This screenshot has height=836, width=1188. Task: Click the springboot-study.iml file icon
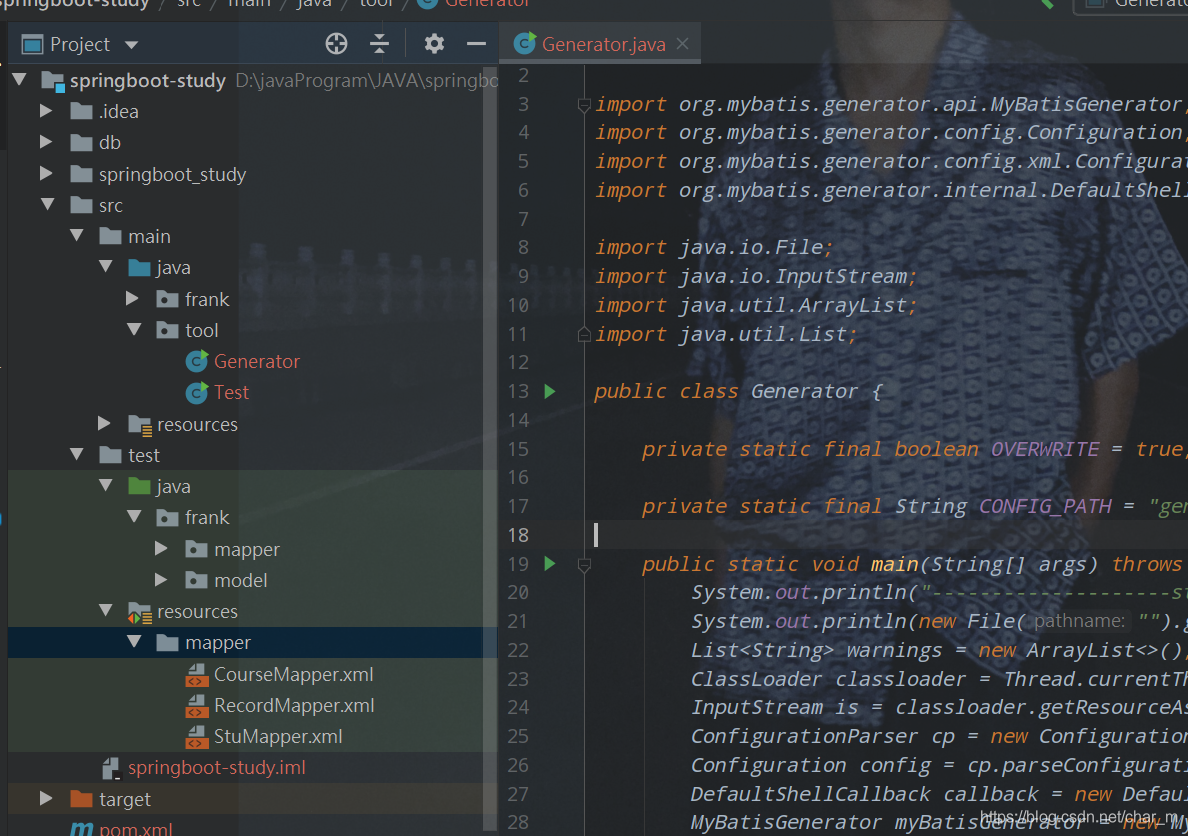pyautogui.click(x=111, y=769)
